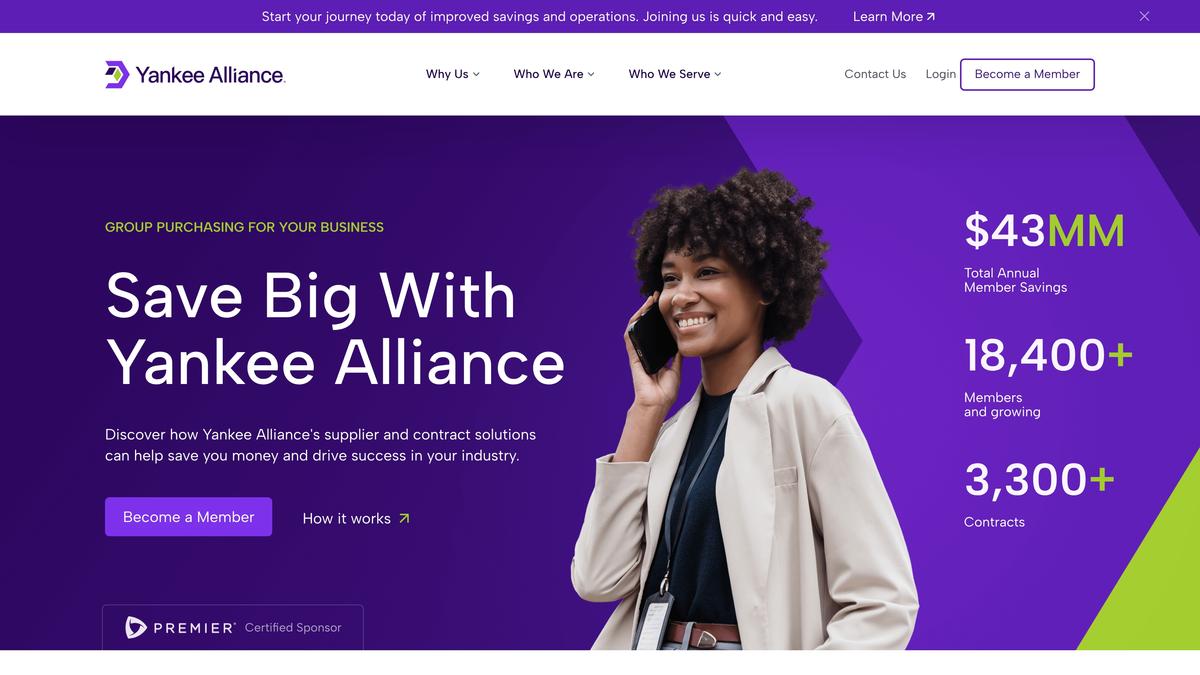
Task: Click the Premier logo icon in sponsor badge
Action: coord(136,628)
